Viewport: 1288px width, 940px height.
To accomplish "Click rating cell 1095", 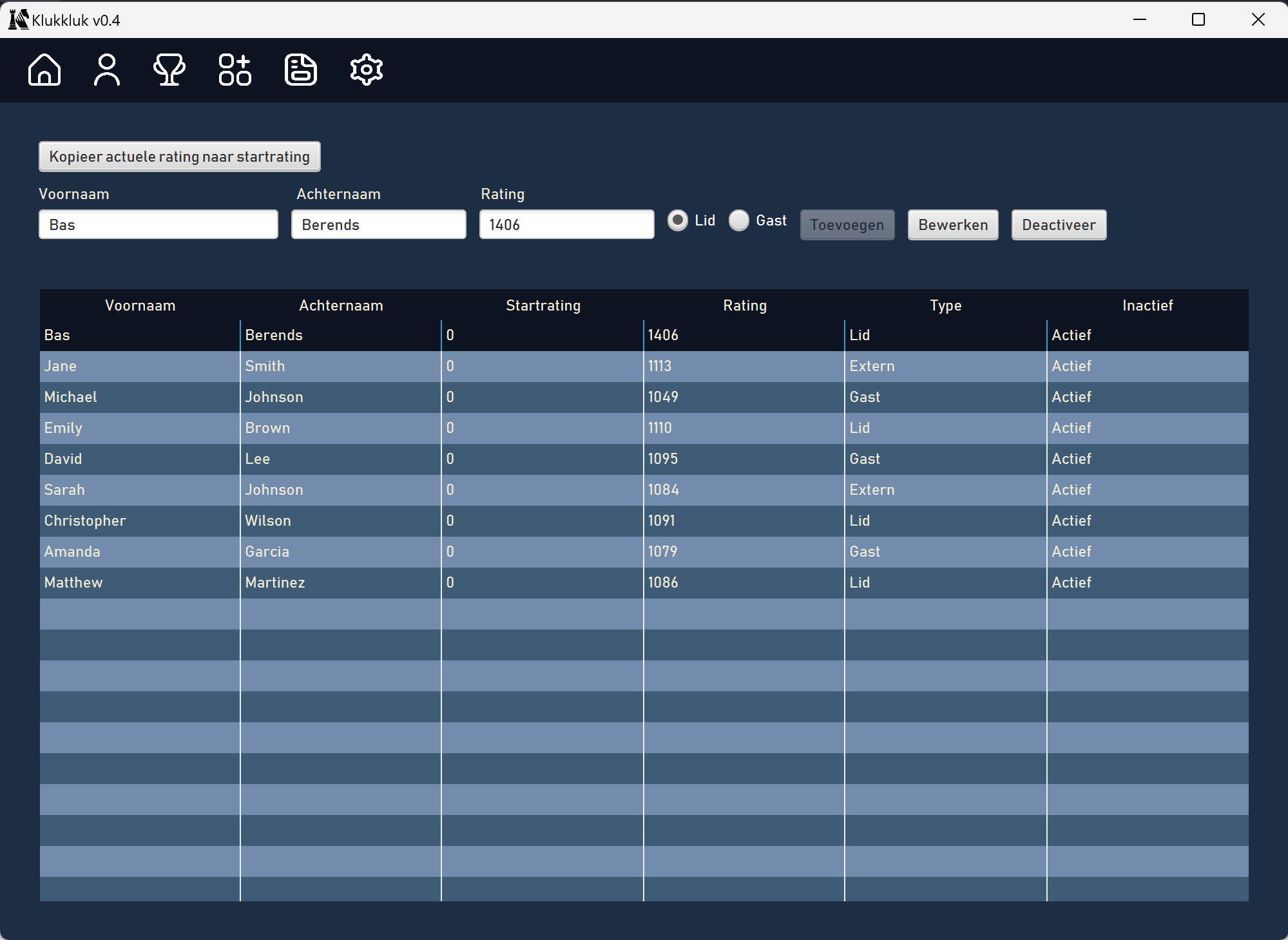I will point(744,459).
